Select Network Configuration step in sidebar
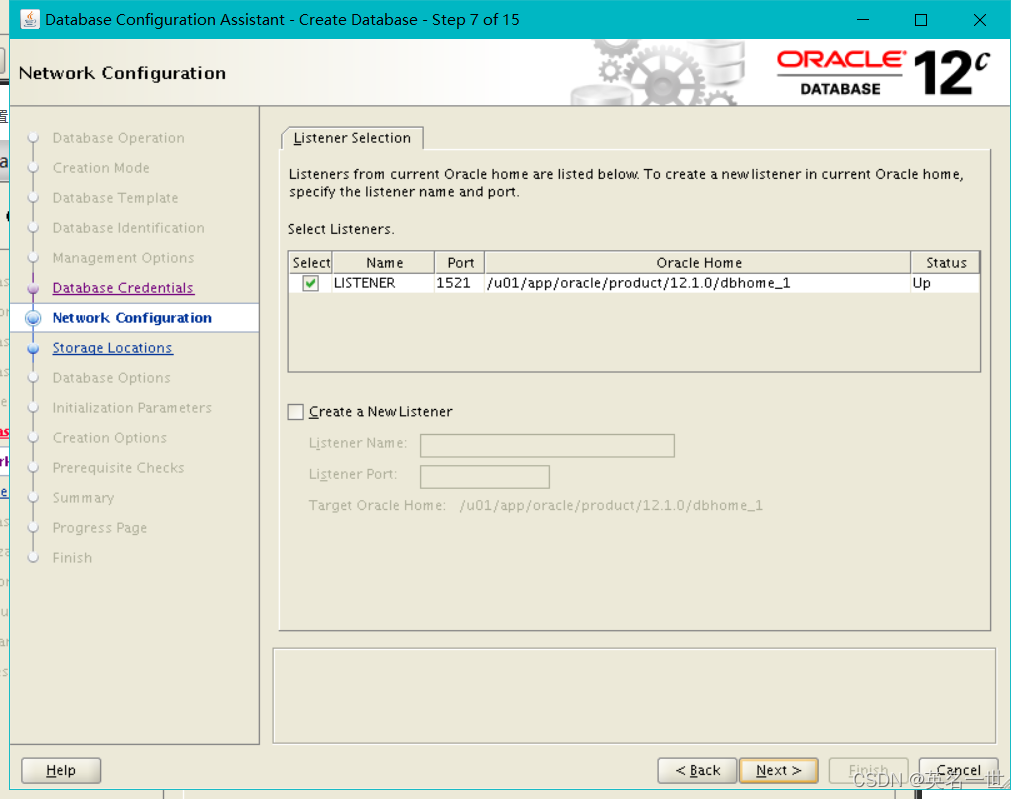 [x=132, y=318]
